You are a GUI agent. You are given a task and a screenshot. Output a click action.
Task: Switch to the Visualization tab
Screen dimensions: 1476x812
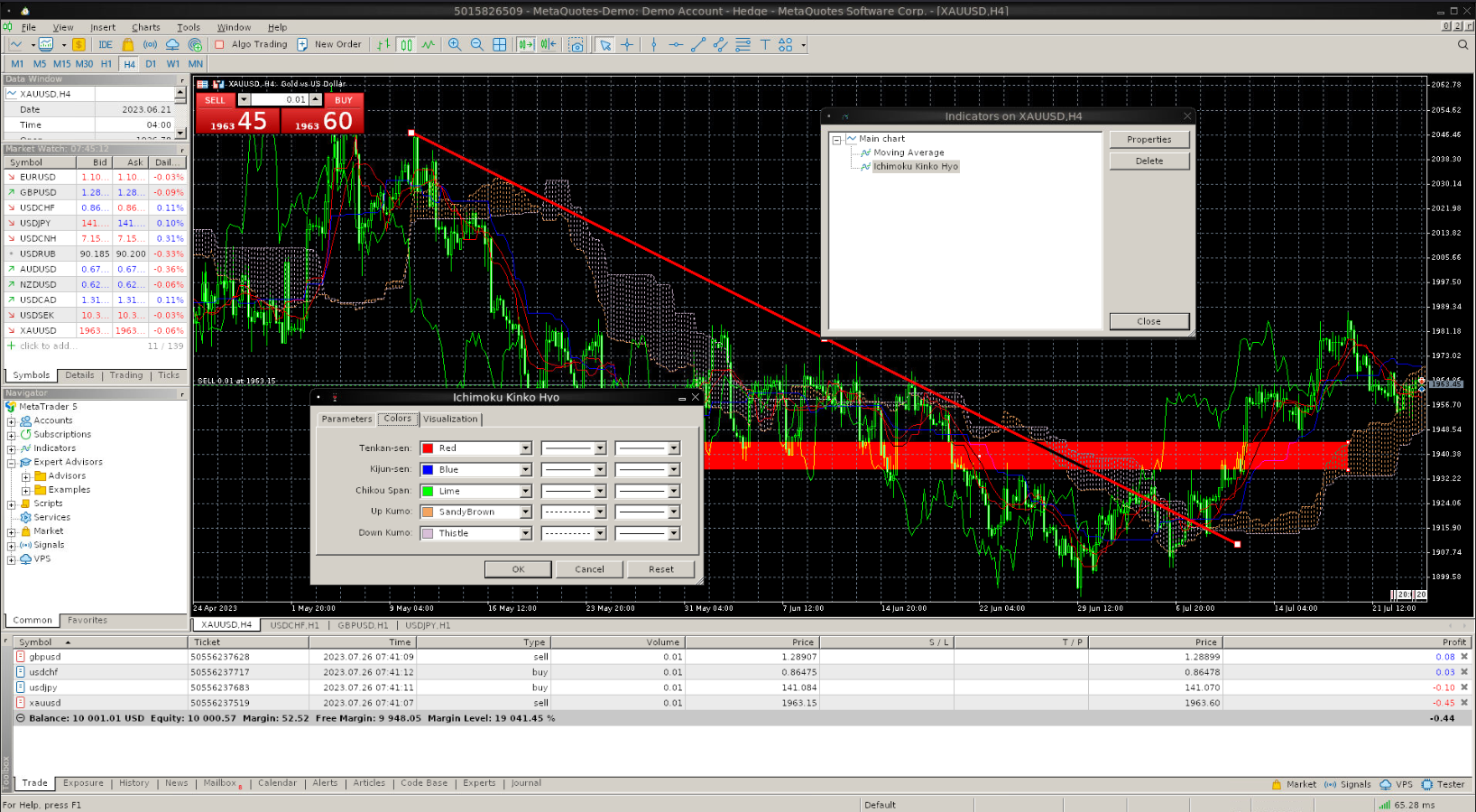(x=450, y=419)
